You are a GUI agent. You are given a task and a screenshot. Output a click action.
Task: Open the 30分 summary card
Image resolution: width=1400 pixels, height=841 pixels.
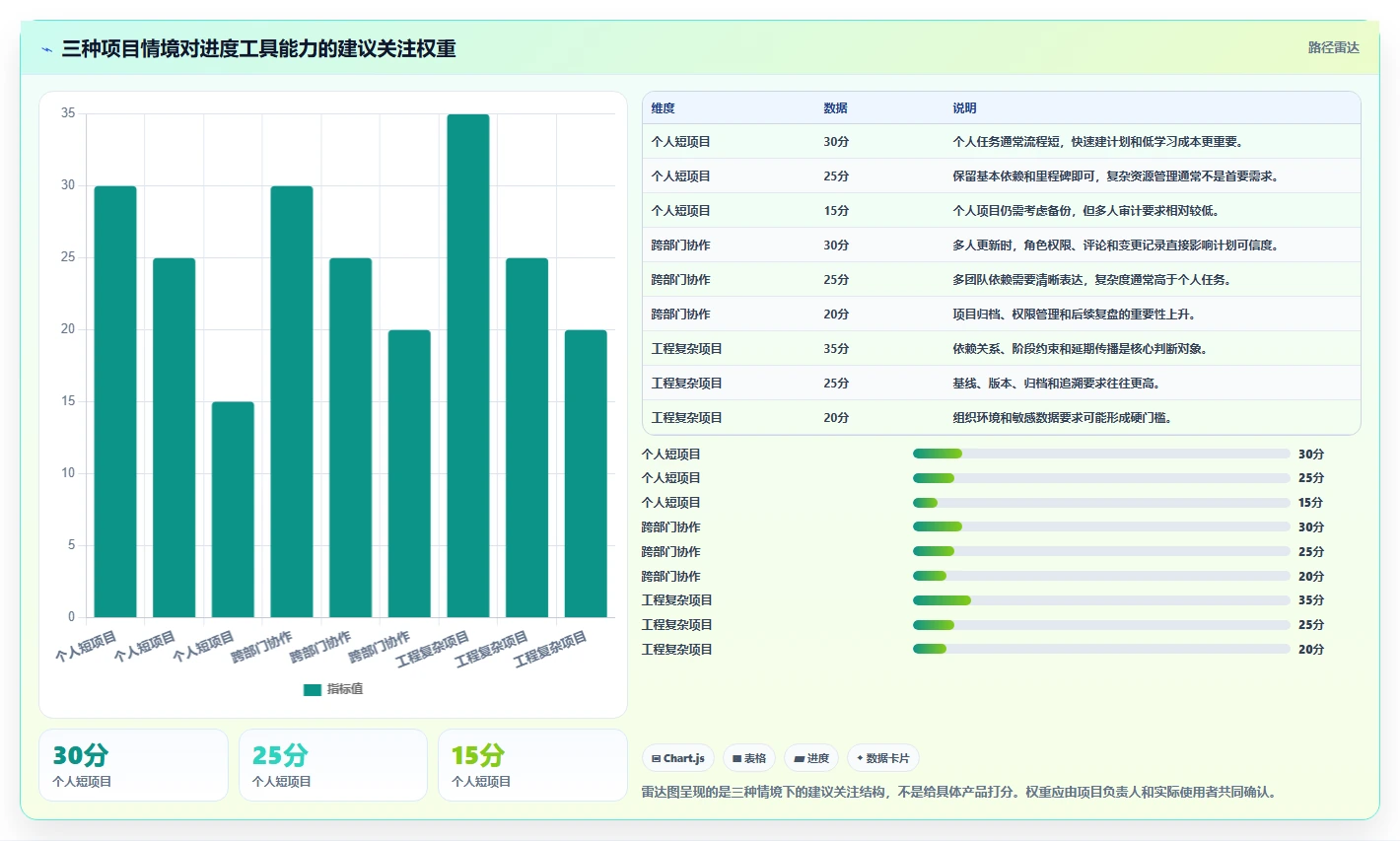[133, 765]
